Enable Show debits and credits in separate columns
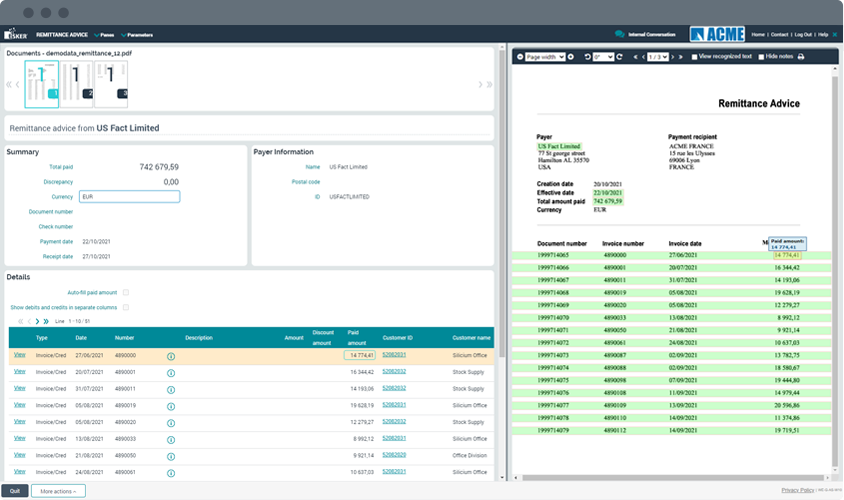The image size is (844, 500). (125, 307)
